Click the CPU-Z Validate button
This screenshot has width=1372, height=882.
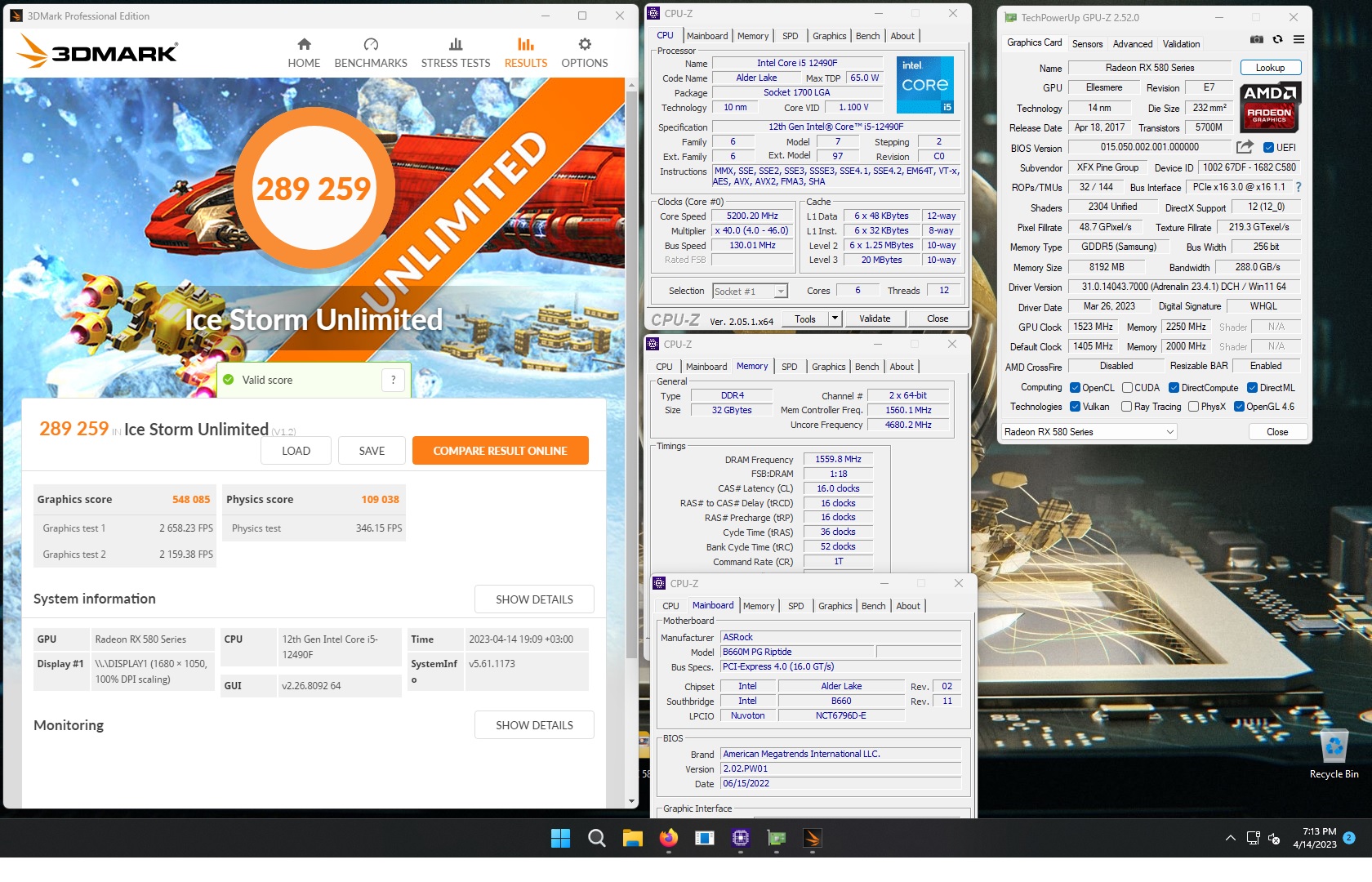point(875,318)
